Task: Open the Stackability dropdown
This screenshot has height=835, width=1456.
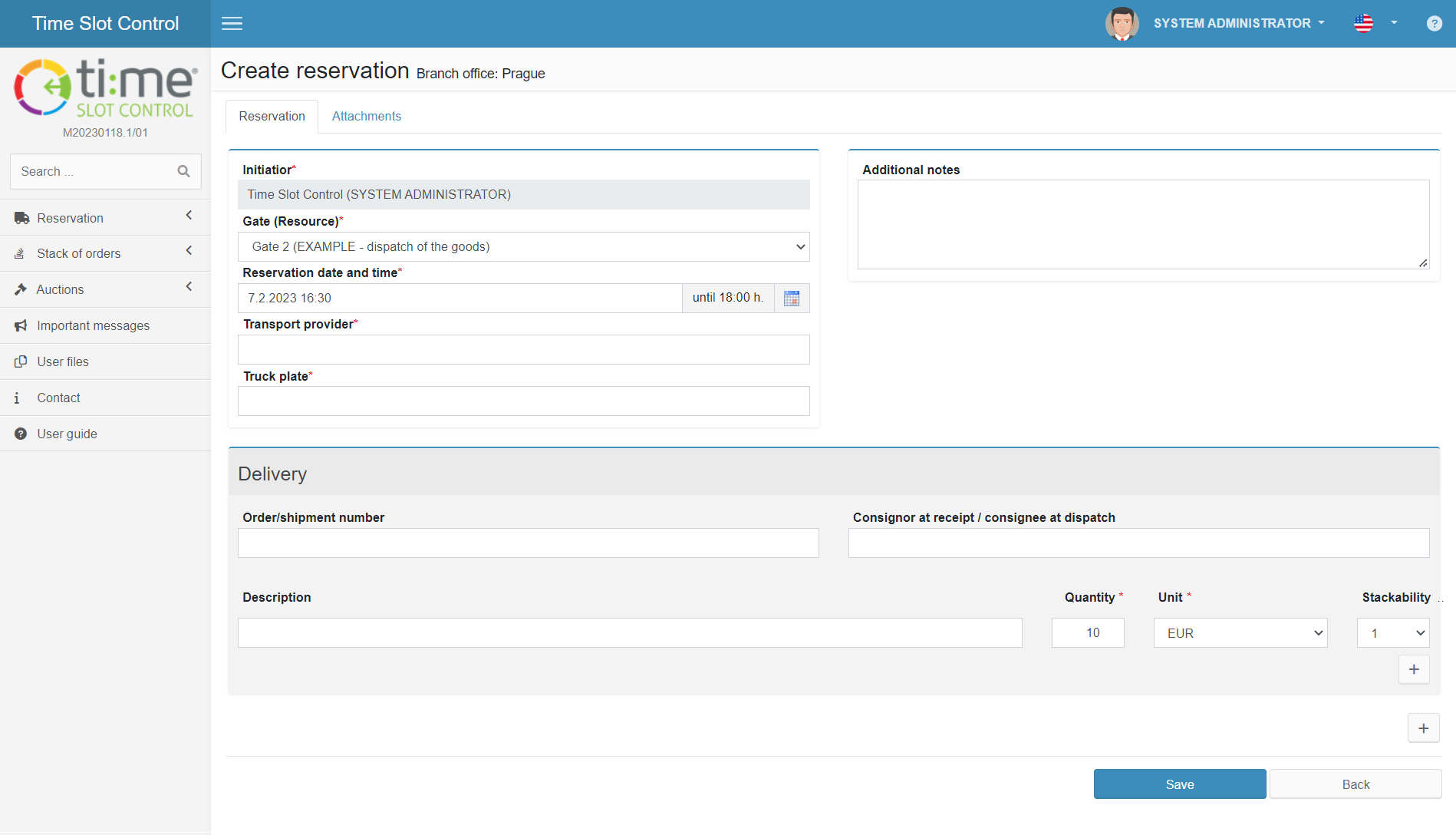Action: tap(1392, 633)
